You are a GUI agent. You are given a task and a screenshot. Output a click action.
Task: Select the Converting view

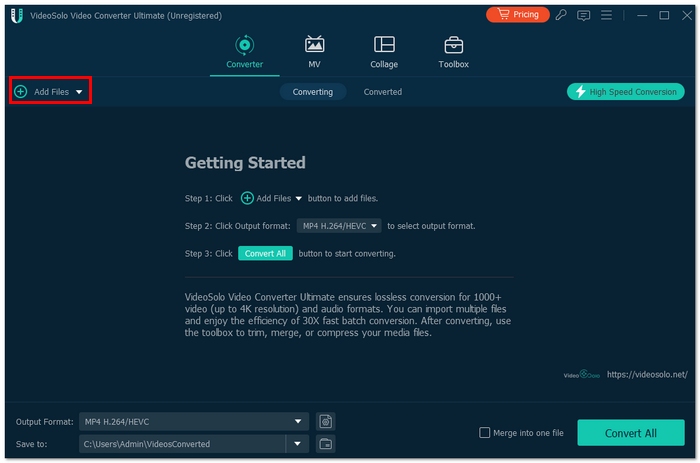pos(313,92)
